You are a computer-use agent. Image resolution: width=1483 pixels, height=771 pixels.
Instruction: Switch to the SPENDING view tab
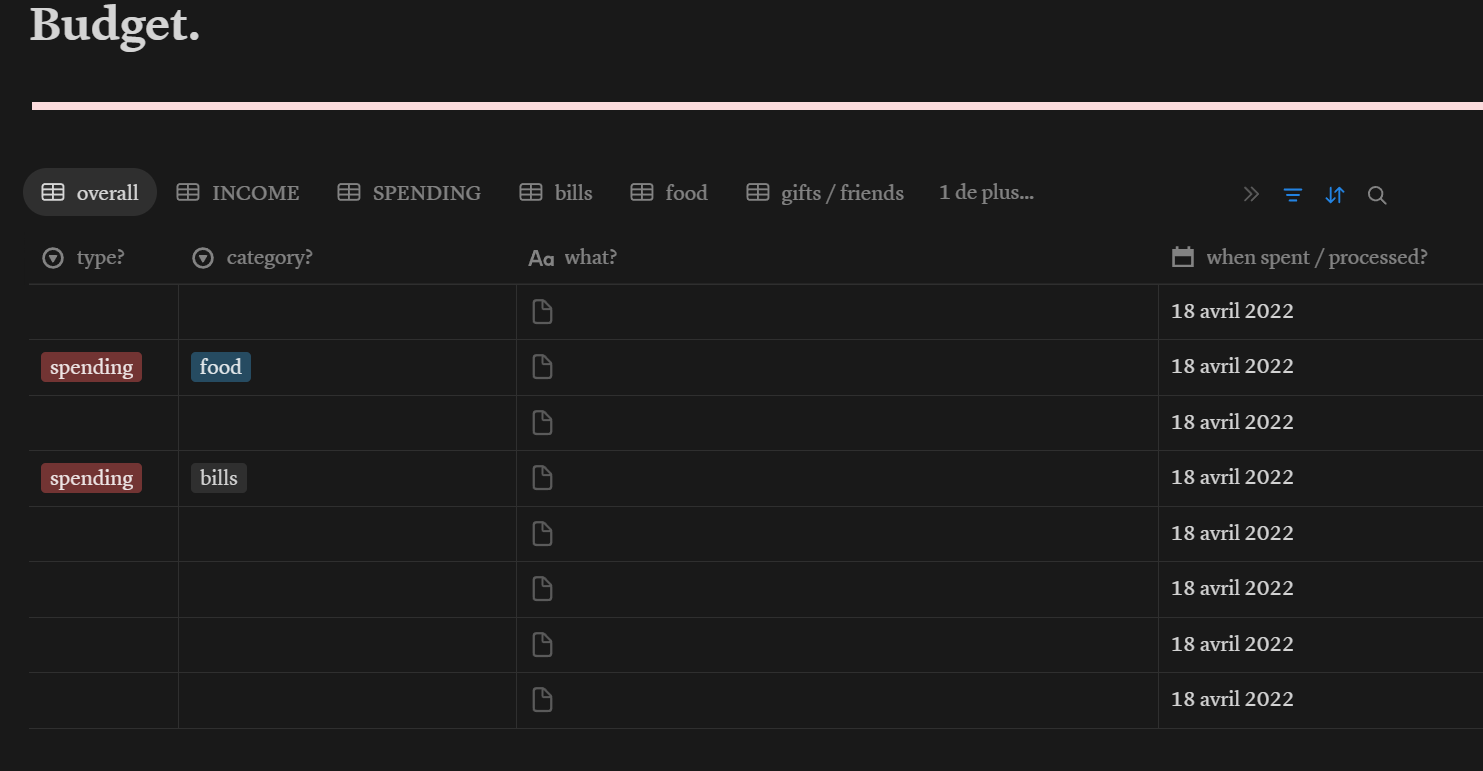click(409, 193)
